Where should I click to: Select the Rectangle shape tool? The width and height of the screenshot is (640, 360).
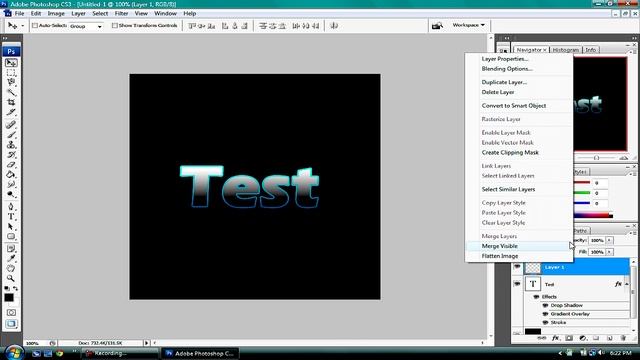11,236
